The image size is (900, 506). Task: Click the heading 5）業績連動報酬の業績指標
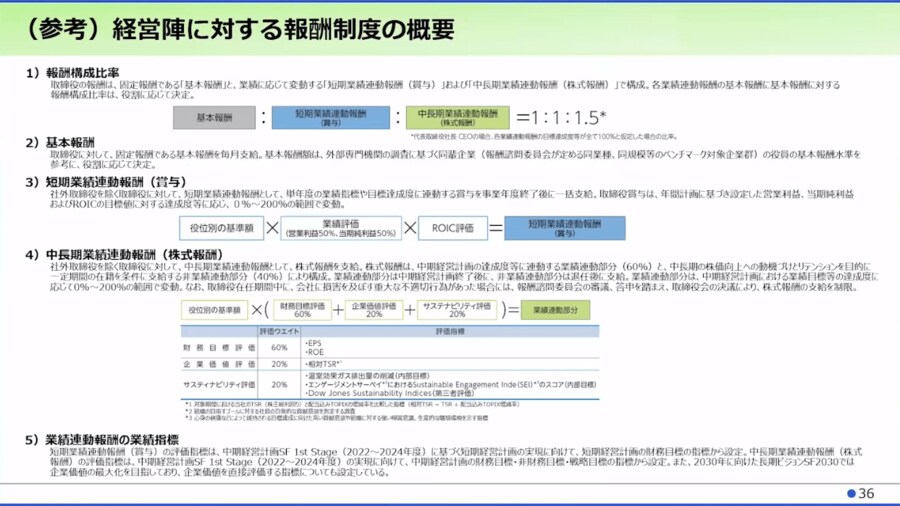pyautogui.click(x=103, y=438)
